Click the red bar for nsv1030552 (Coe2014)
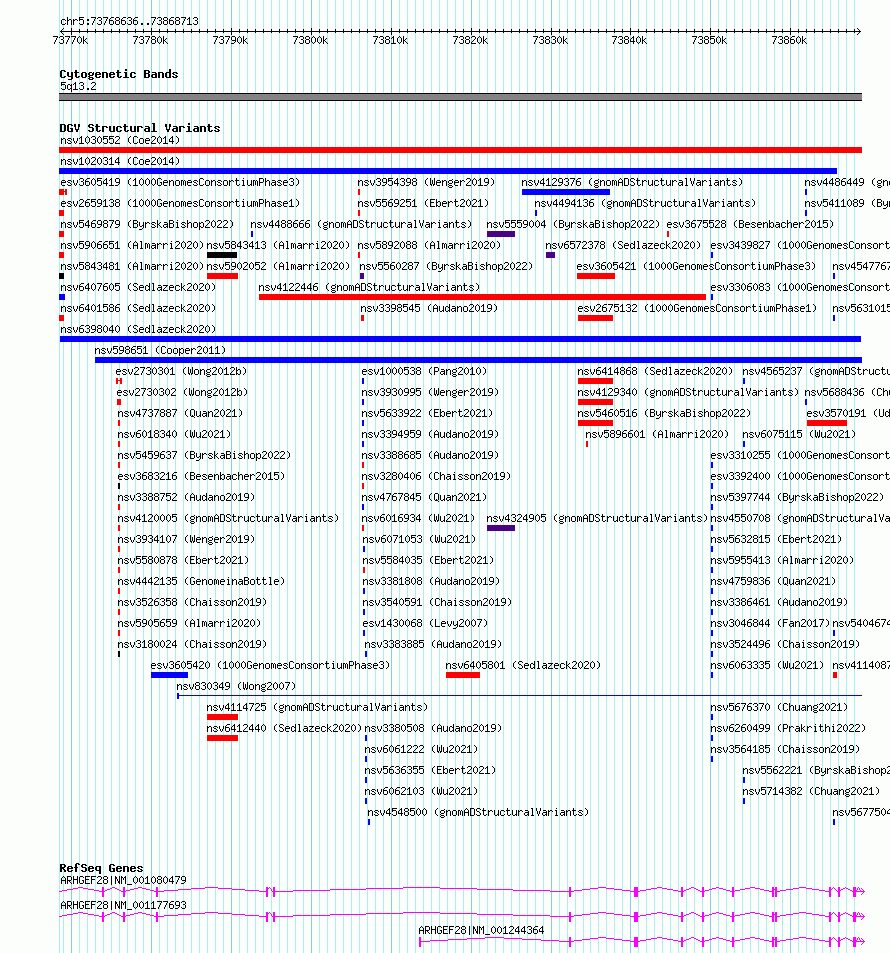The width and height of the screenshot is (890, 953). click(460, 150)
